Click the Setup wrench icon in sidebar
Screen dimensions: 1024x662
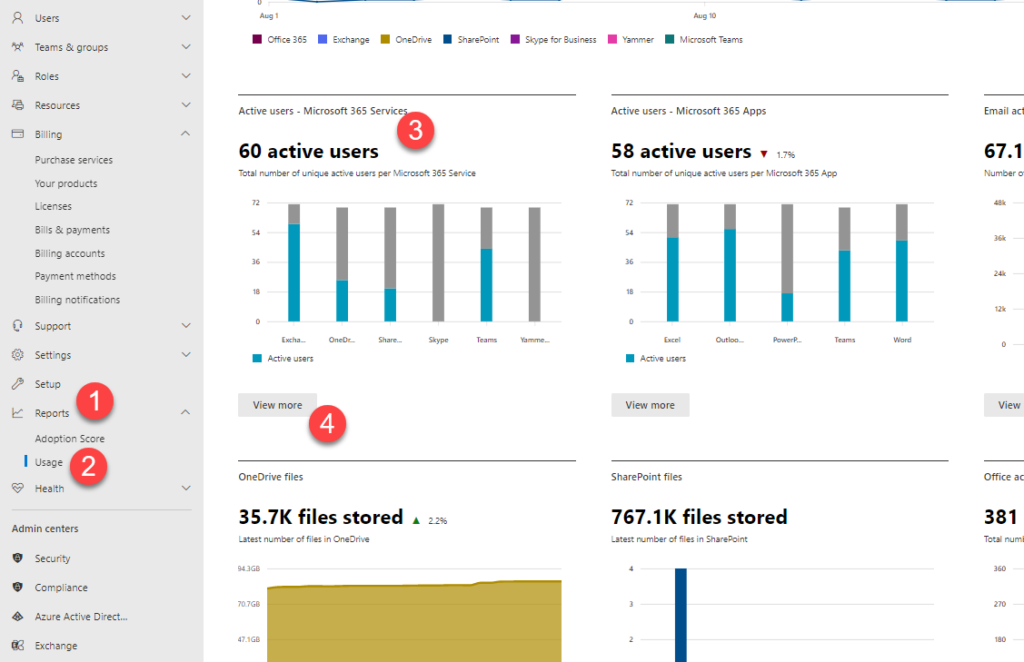click(x=16, y=383)
